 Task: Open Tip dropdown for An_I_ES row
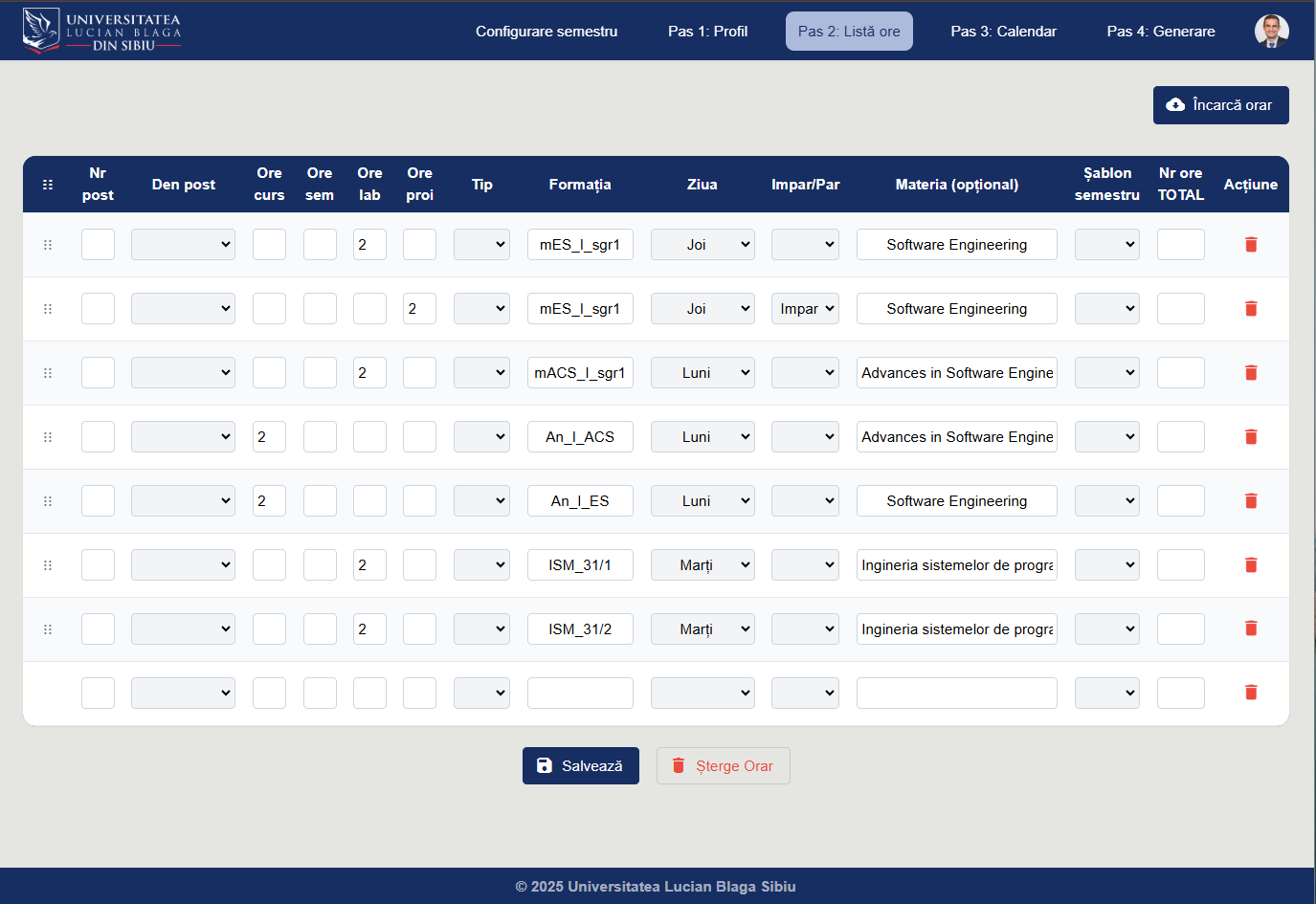click(481, 501)
